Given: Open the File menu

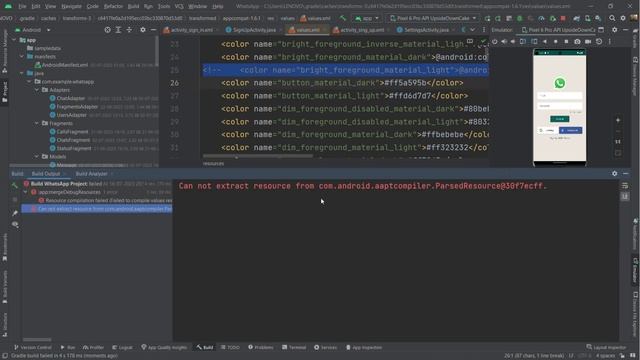Looking at the screenshot, I should [22, 7].
